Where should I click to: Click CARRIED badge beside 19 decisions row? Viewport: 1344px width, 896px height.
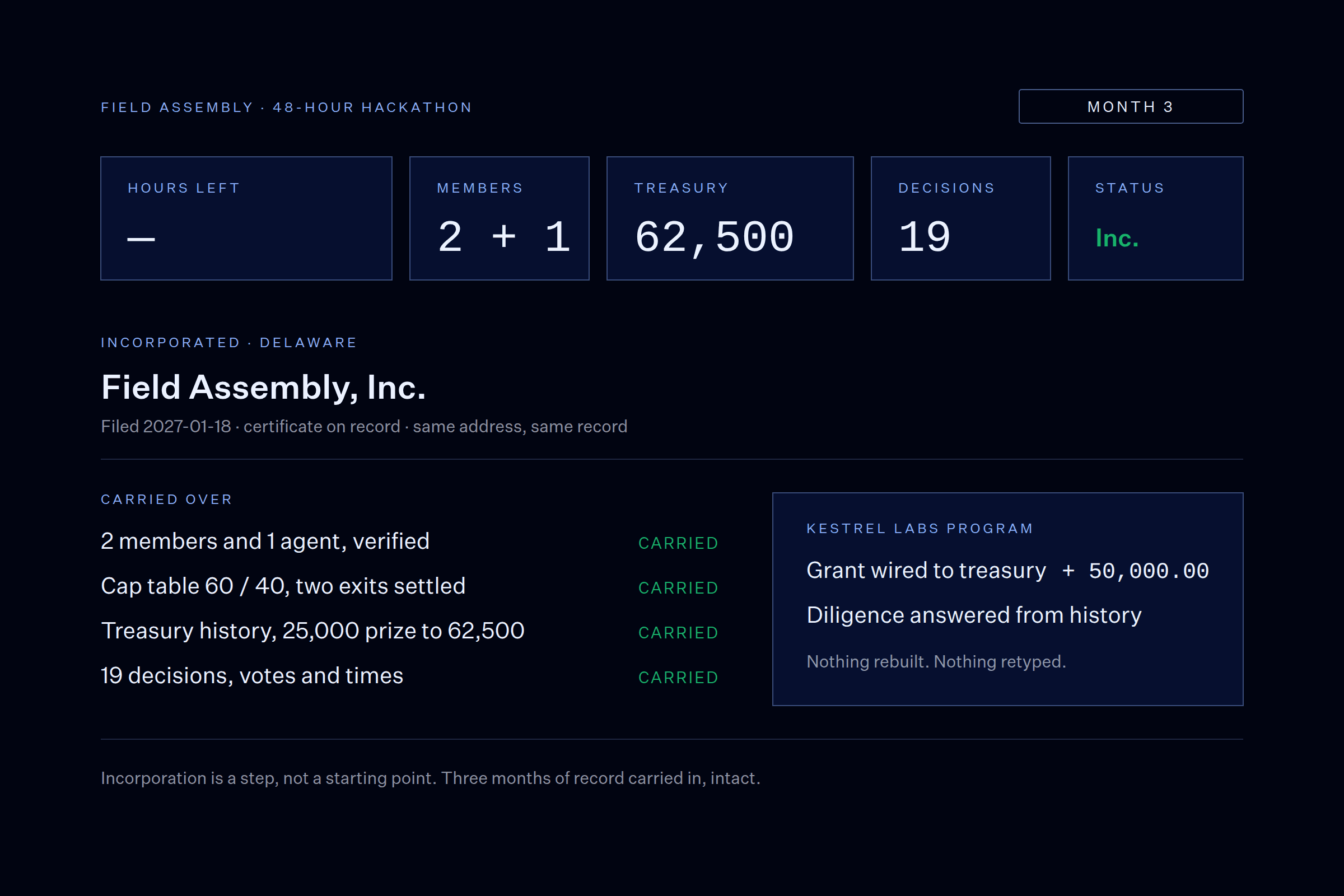coord(678,678)
